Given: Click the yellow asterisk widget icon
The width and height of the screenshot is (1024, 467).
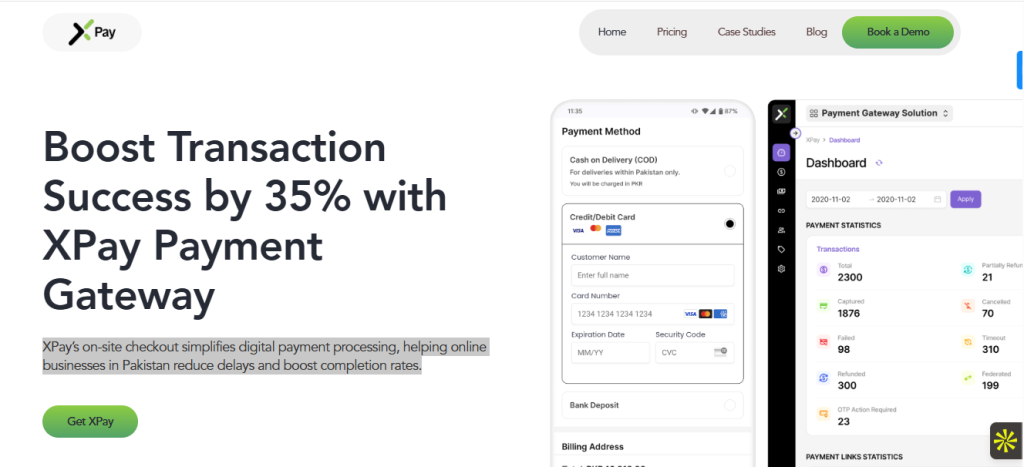Looking at the screenshot, I should (1005, 441).
